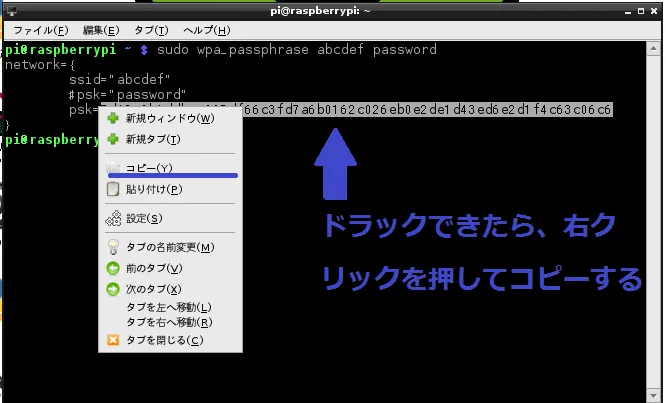Choose コピー from the context menu
This screenshot has height=403, width=666.
tap(149, 168)
